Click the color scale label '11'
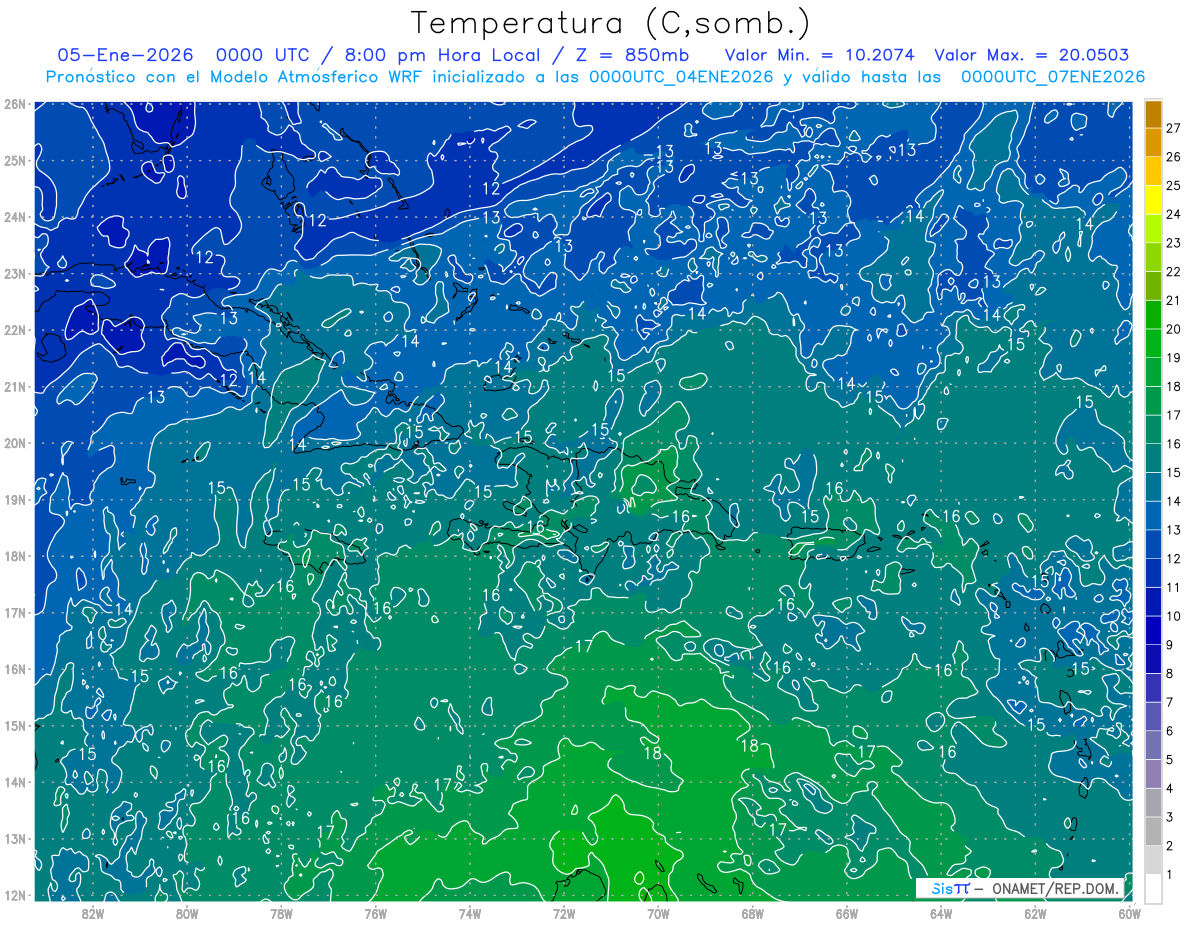Screen dimensions: 1200x927 pyautogui.click(x=1173, y=587)
